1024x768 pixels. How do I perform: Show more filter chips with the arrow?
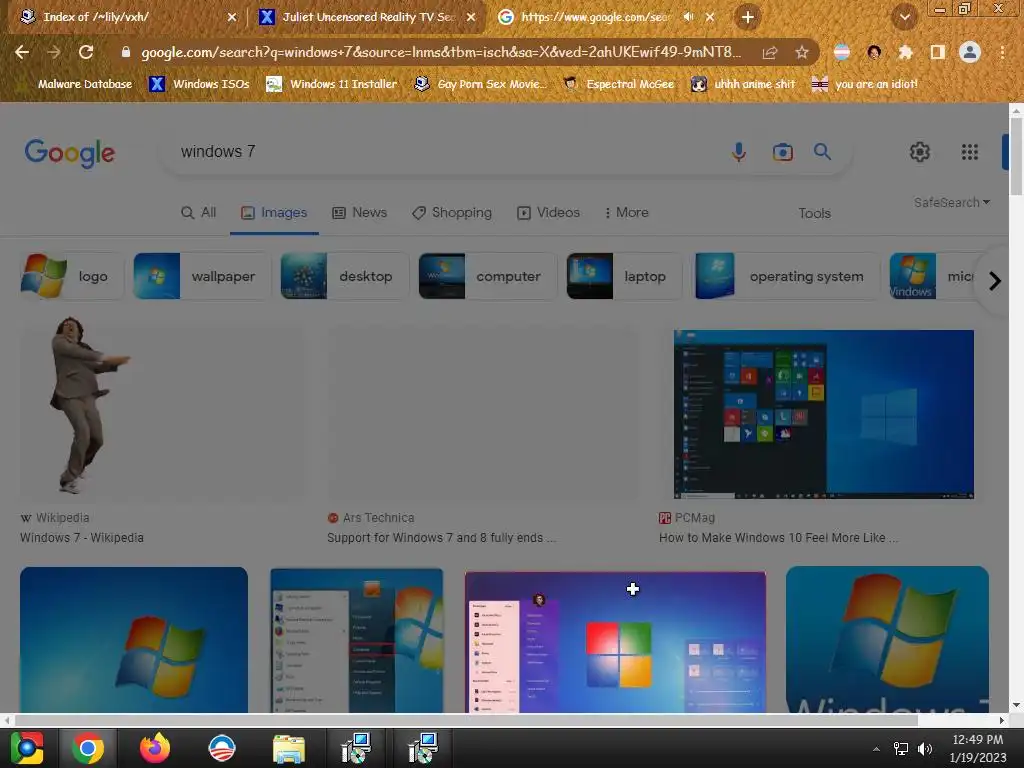[x=994, y=281]
